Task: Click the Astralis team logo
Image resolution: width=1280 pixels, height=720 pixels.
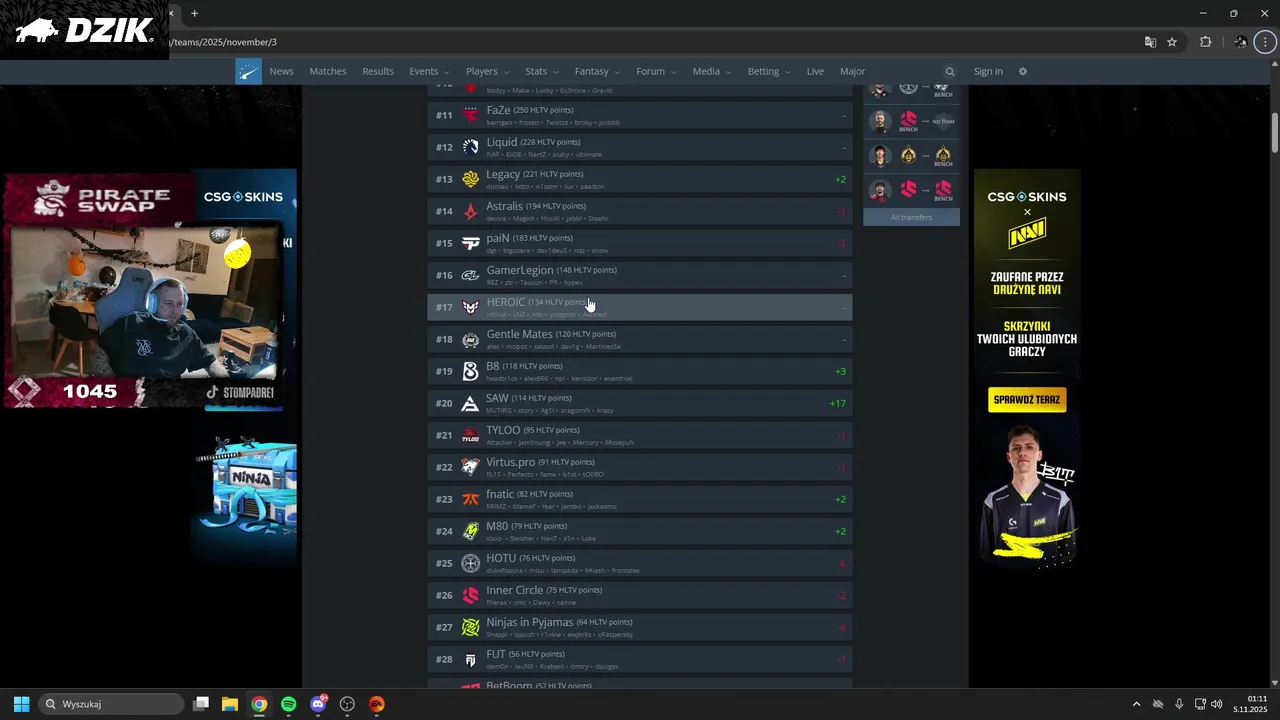Action: coord(470,211)
